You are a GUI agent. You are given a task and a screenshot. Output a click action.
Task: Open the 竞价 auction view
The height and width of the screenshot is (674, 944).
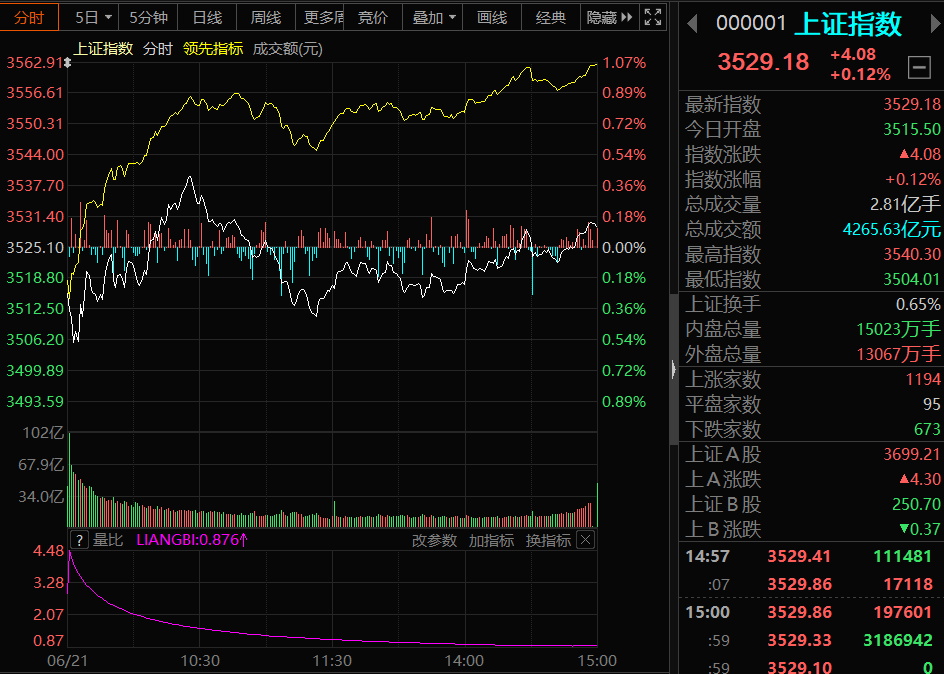373,17
